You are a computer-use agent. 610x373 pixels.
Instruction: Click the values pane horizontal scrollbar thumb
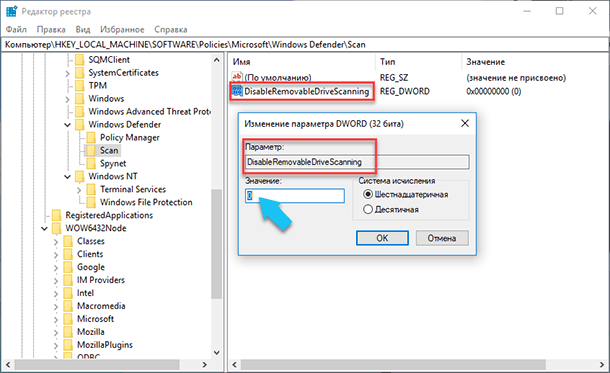393,365
